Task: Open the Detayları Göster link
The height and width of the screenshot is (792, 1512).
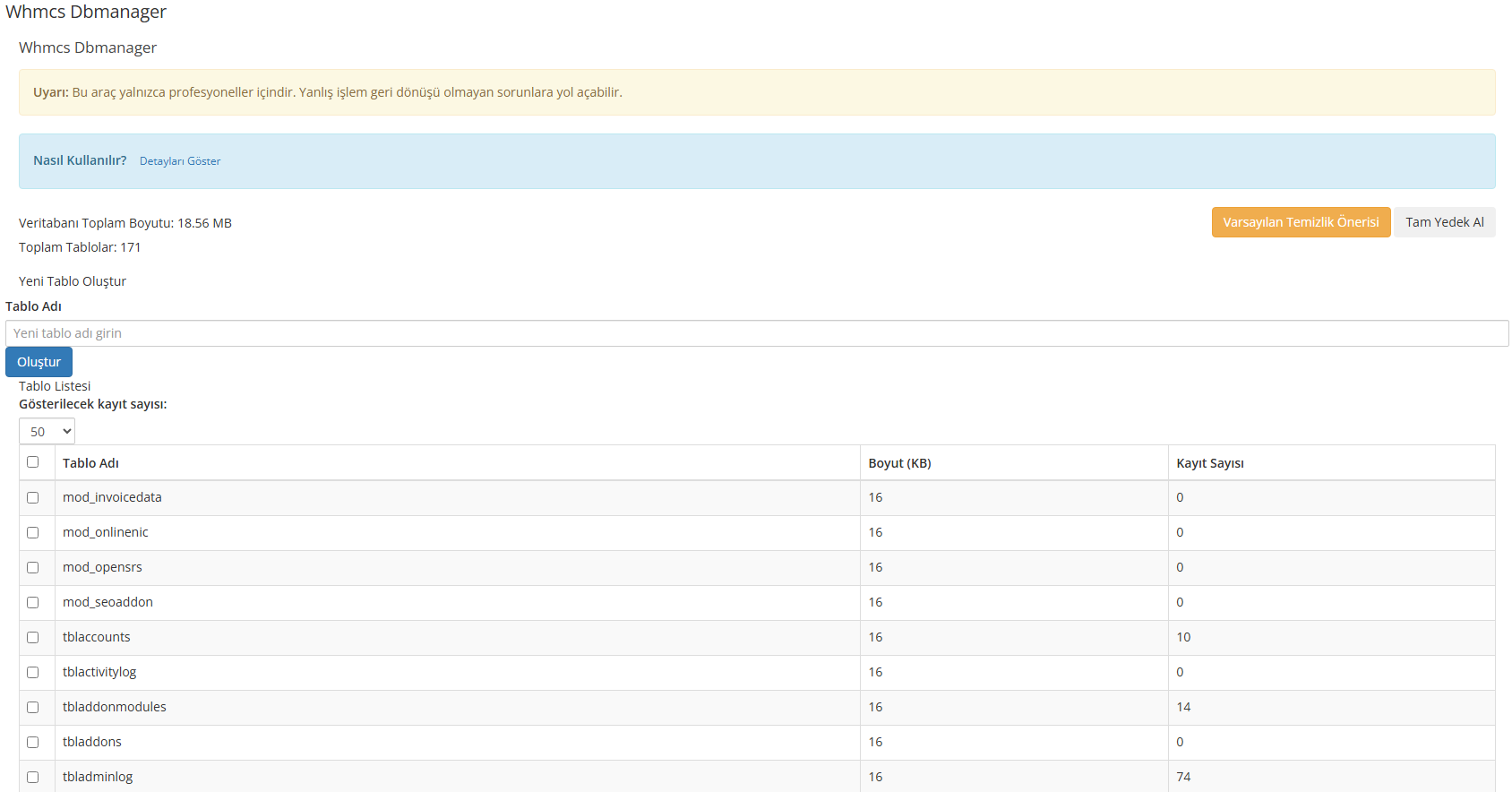Action: click(180, 161)
